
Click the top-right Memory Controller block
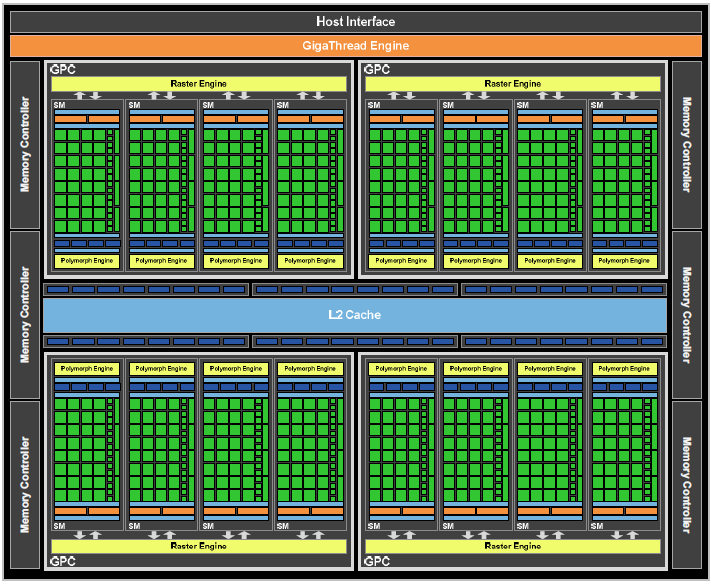(686, 145)
